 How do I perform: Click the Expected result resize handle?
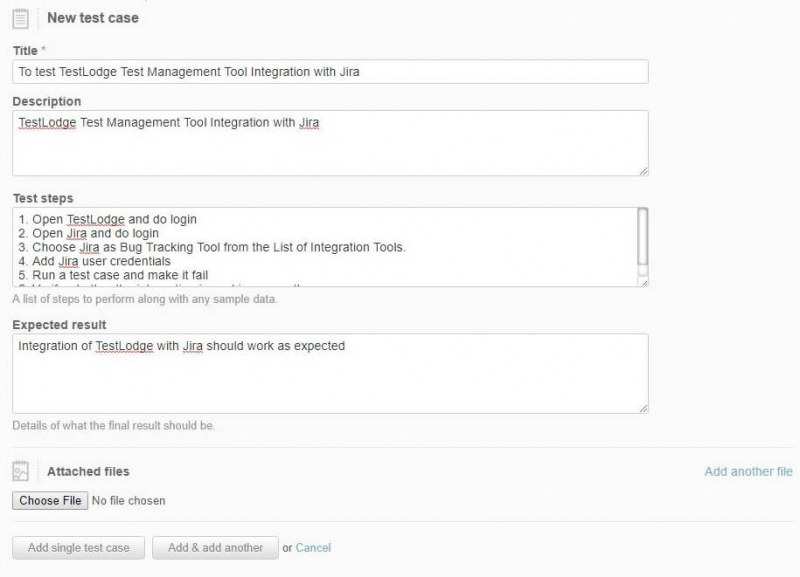coord(643,408)
